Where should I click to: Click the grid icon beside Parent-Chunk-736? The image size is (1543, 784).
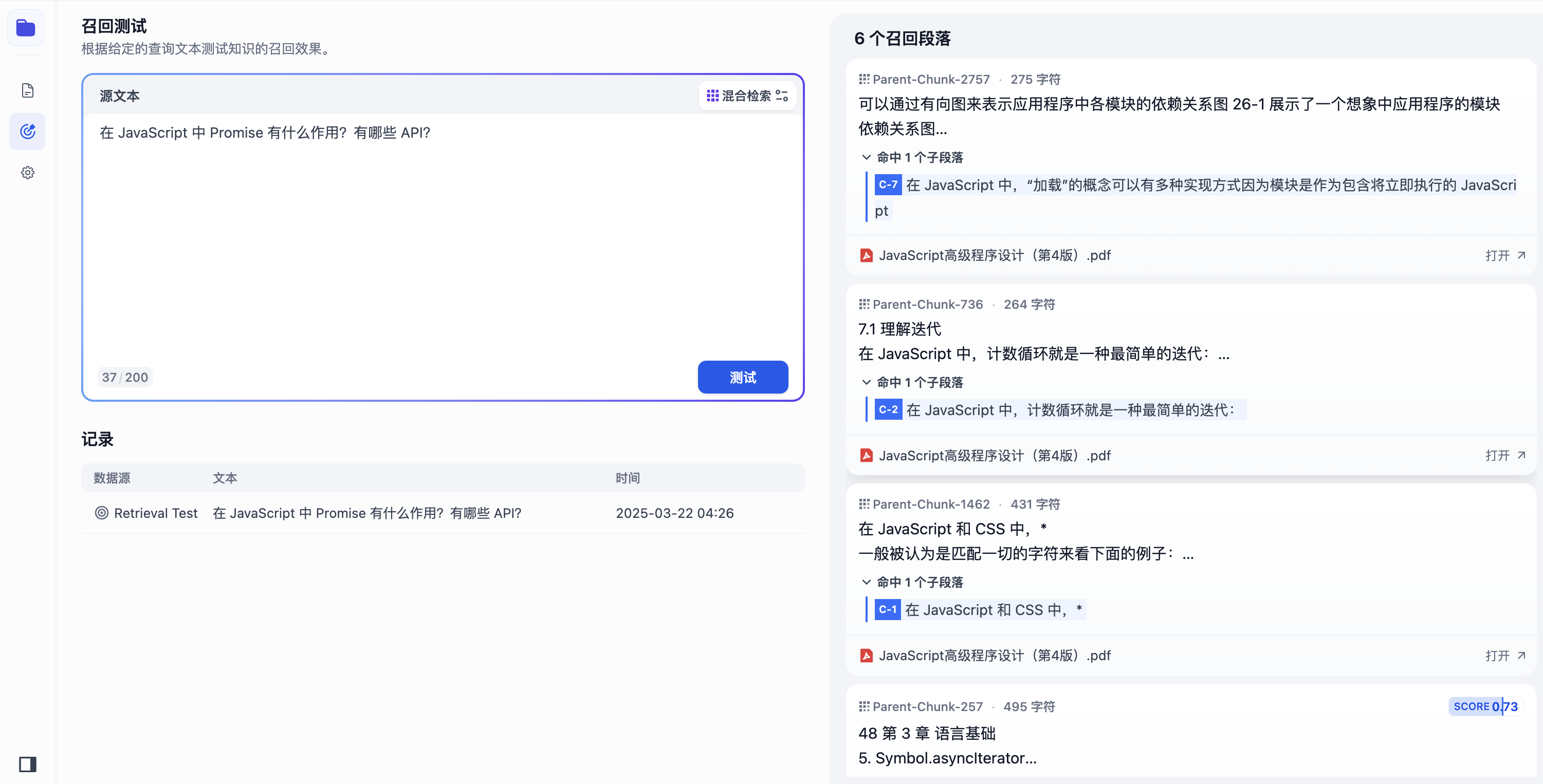pyautogui.click(x=864, y=304)
